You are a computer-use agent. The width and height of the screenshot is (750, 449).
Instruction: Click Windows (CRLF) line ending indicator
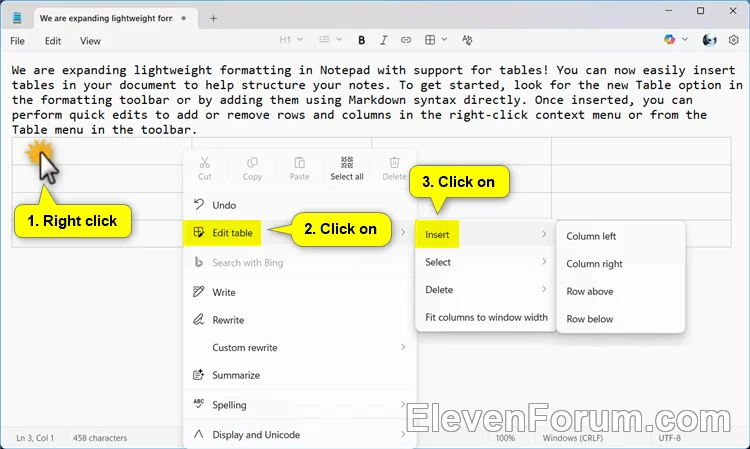573,438
